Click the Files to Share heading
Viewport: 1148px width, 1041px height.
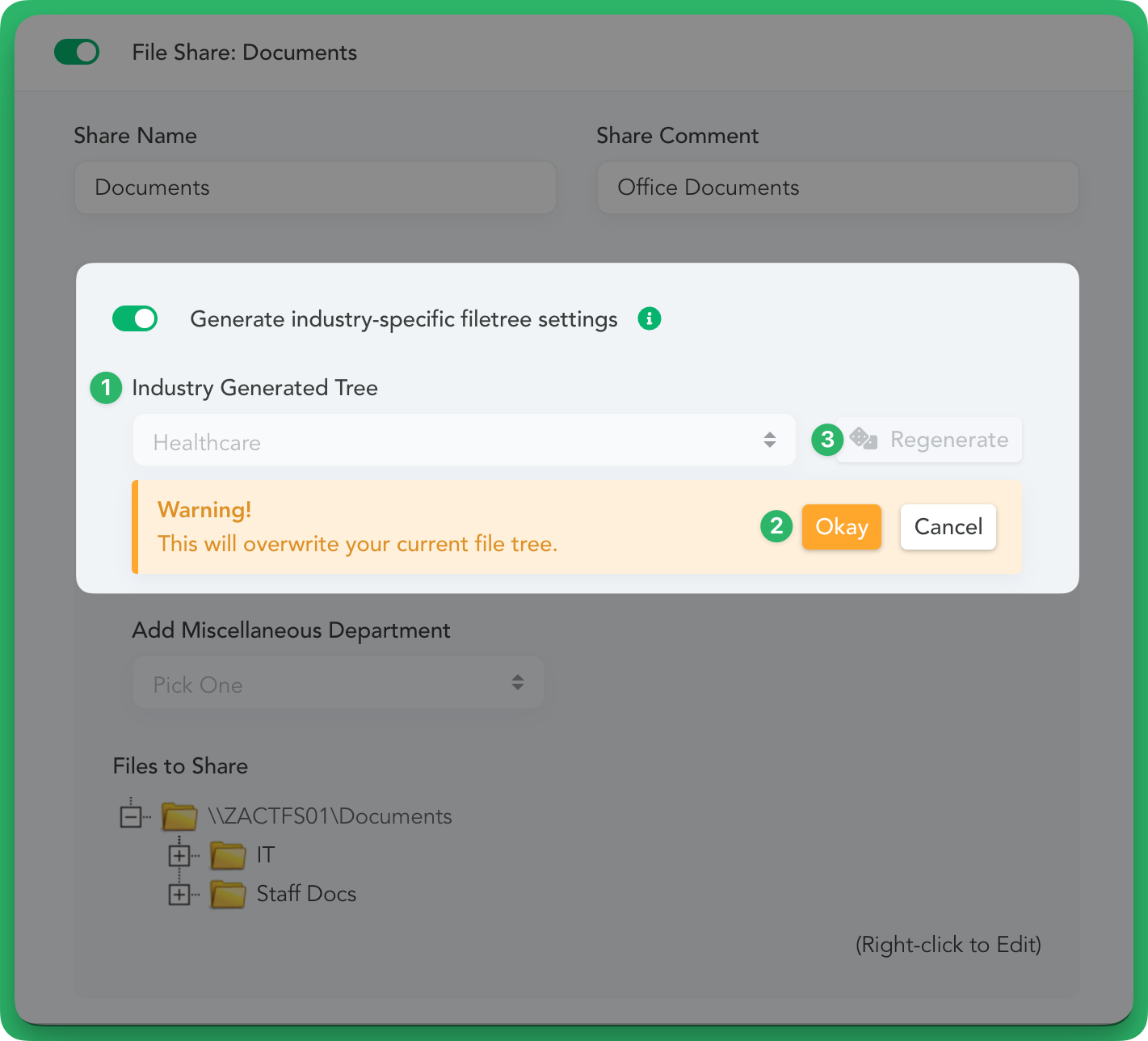(x=180, y=766)
